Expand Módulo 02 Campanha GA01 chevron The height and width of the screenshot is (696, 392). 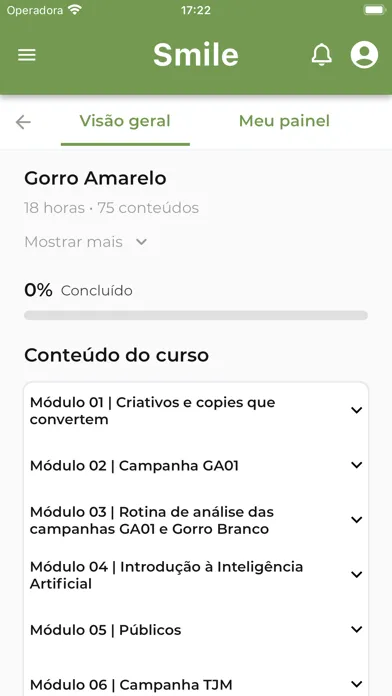[x=356, y=465]
